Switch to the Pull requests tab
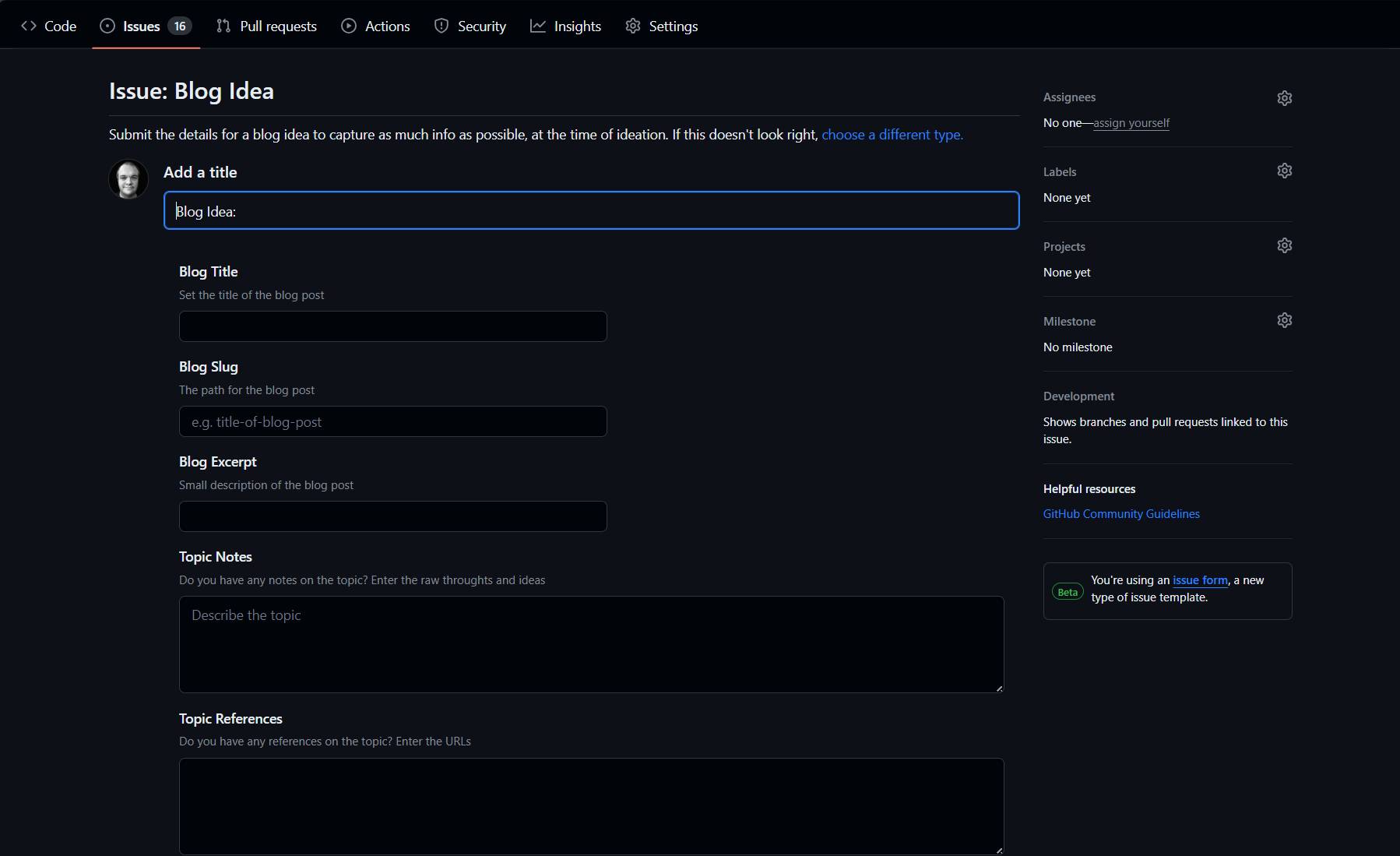The width and height of the screenshot is (1400, 856). tap(266, 26)
